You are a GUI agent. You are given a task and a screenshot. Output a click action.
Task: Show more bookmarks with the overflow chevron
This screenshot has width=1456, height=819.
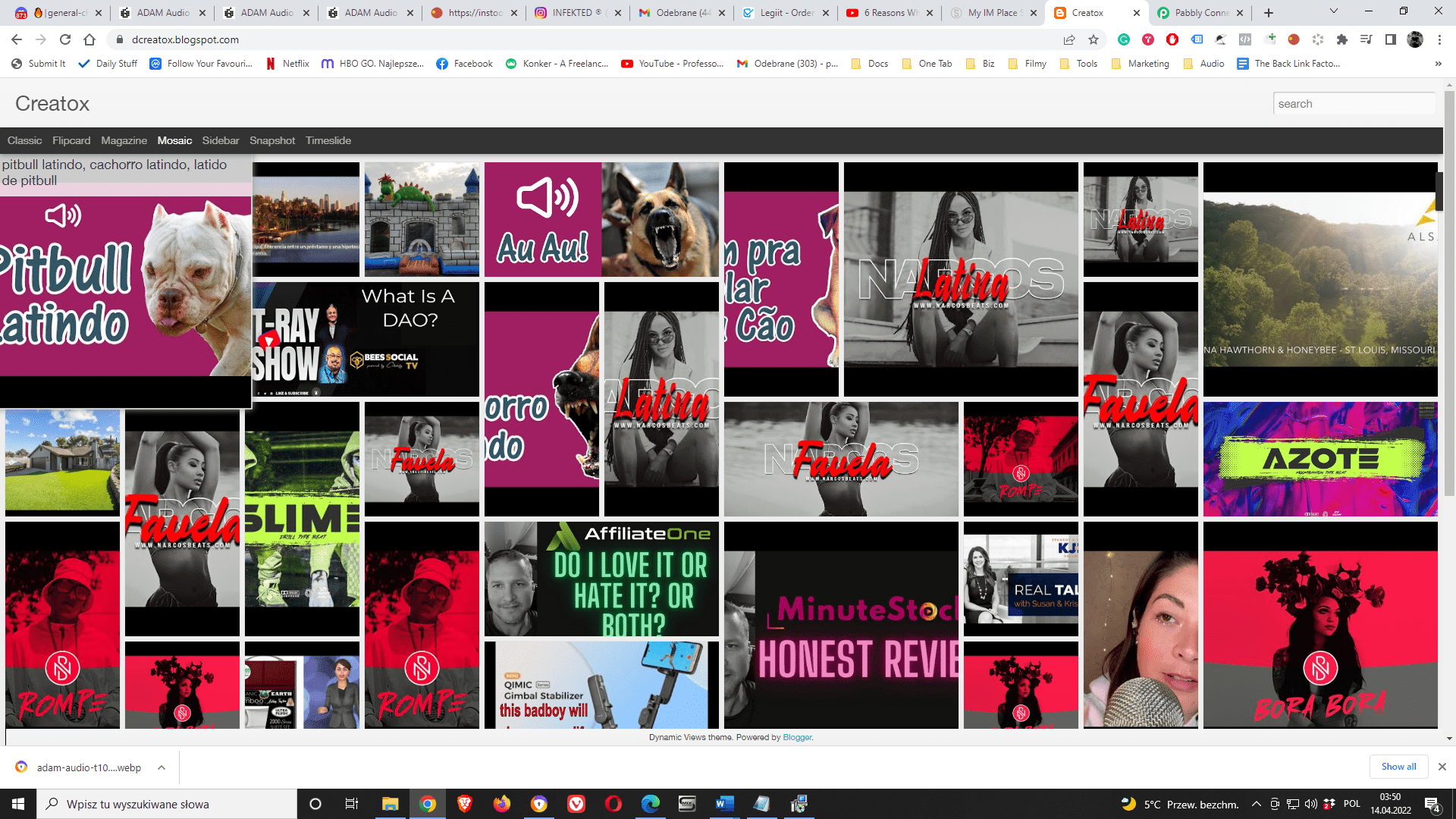click(1439, 64)
